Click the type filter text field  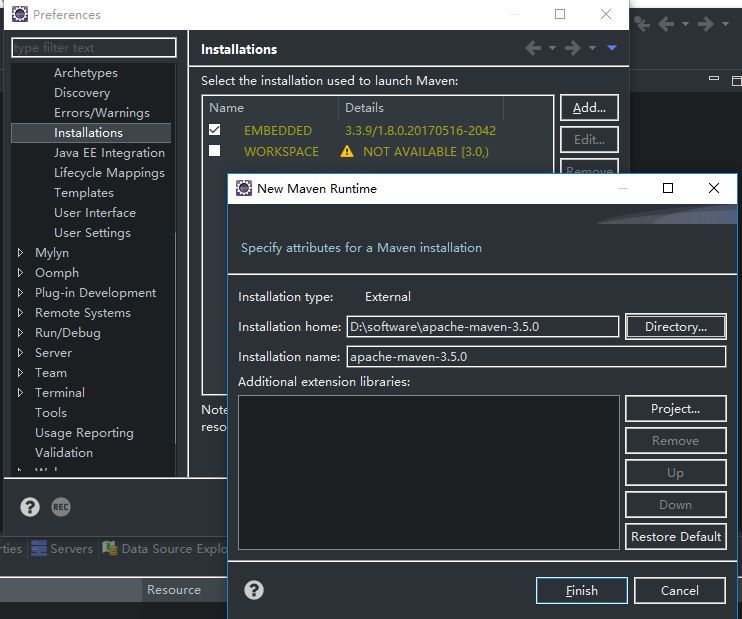(94, 48)
